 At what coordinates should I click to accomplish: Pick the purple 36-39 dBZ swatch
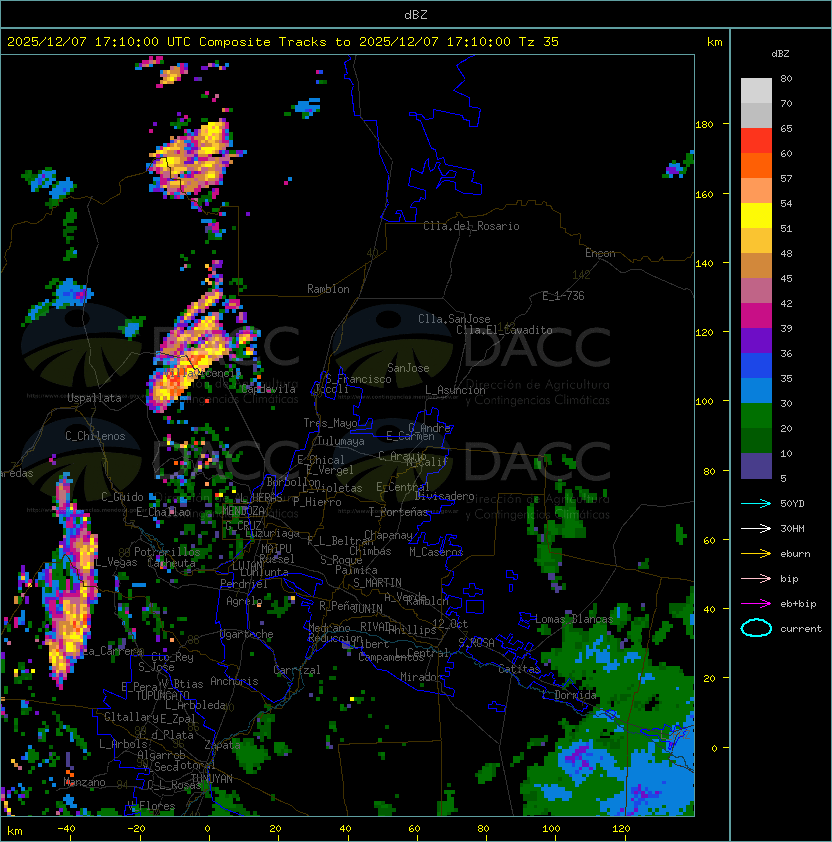[756, 340]
